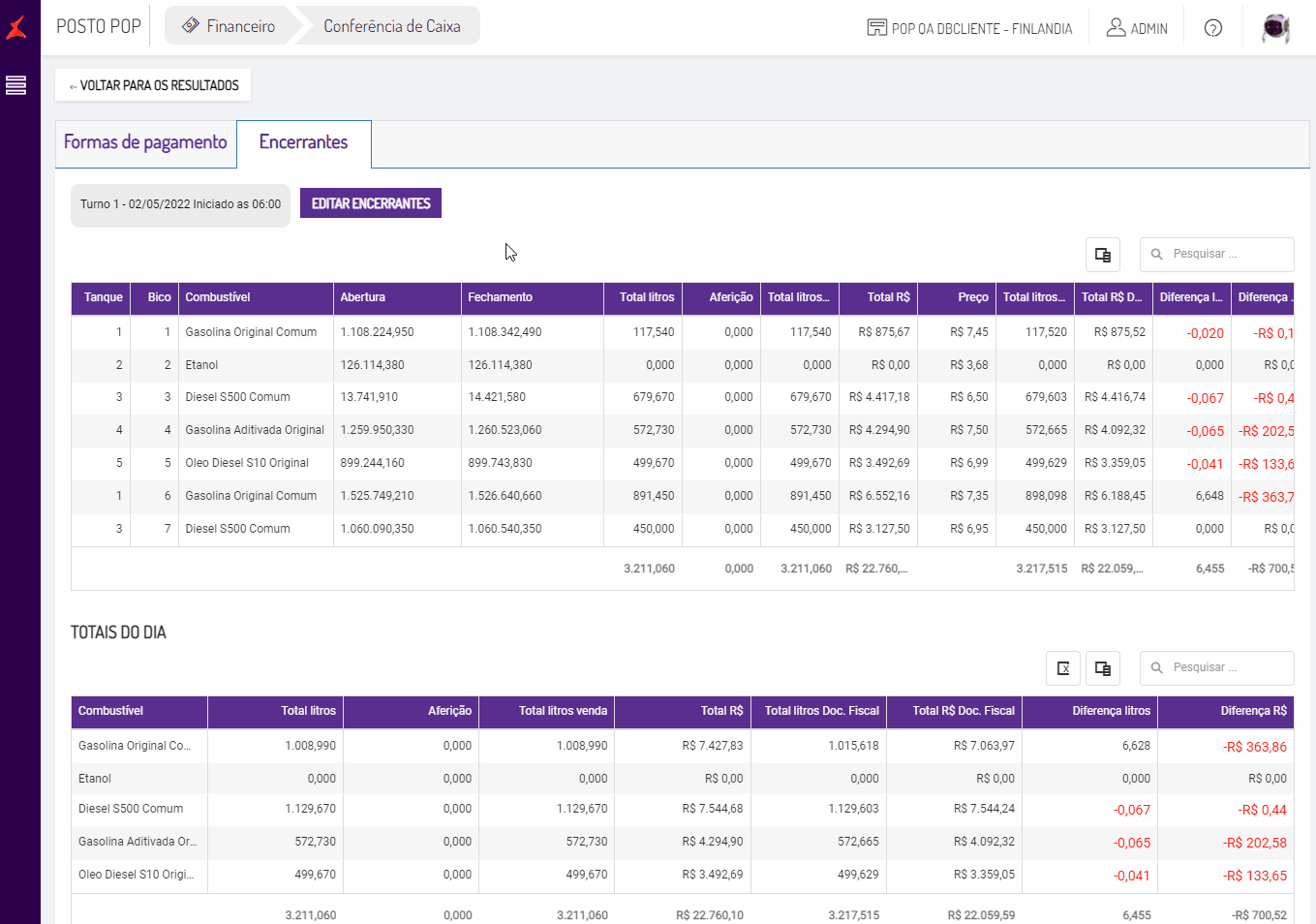The width and height of the screenshot is (1316, 924).
Task: Sort by the Combustível column in Encerrantes
Action: [x=218, y=297]
